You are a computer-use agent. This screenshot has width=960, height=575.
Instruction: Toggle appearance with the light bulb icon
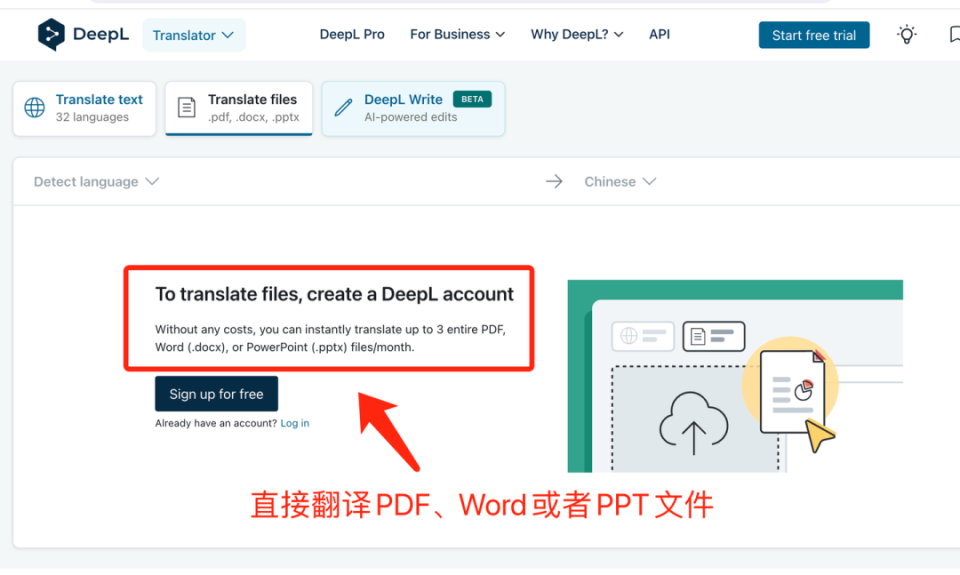tap(907, 34)
